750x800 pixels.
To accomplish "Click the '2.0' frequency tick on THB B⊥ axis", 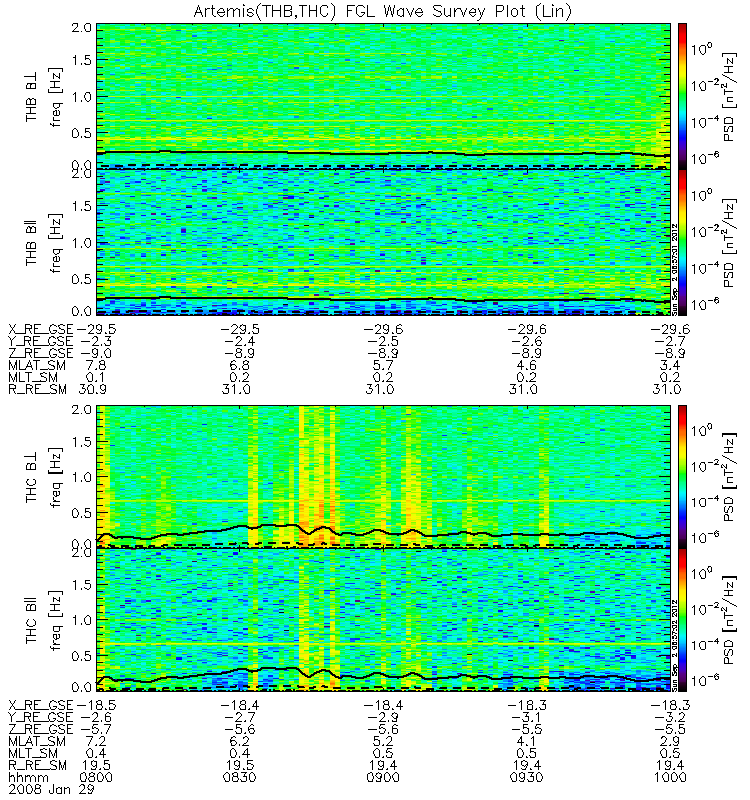I will 82,28.
